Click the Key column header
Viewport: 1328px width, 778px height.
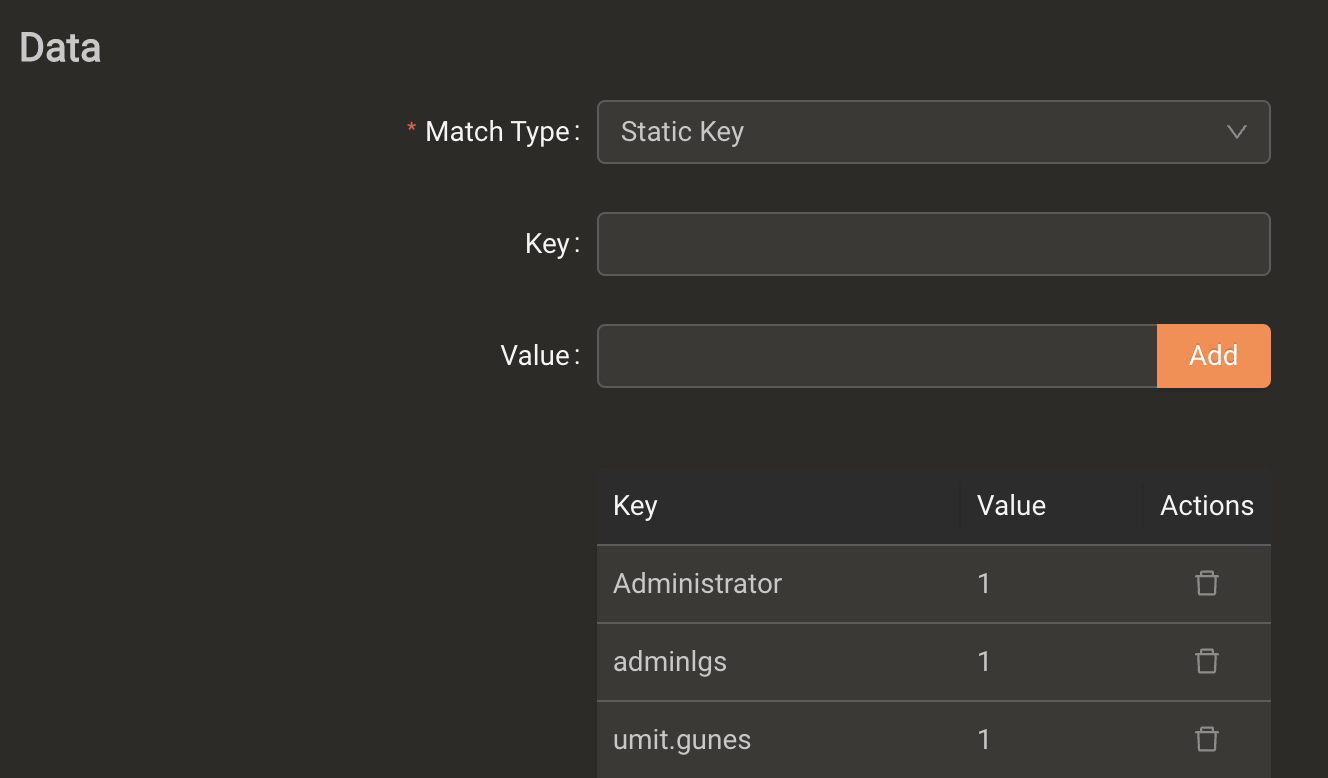[x=779, y=506]
